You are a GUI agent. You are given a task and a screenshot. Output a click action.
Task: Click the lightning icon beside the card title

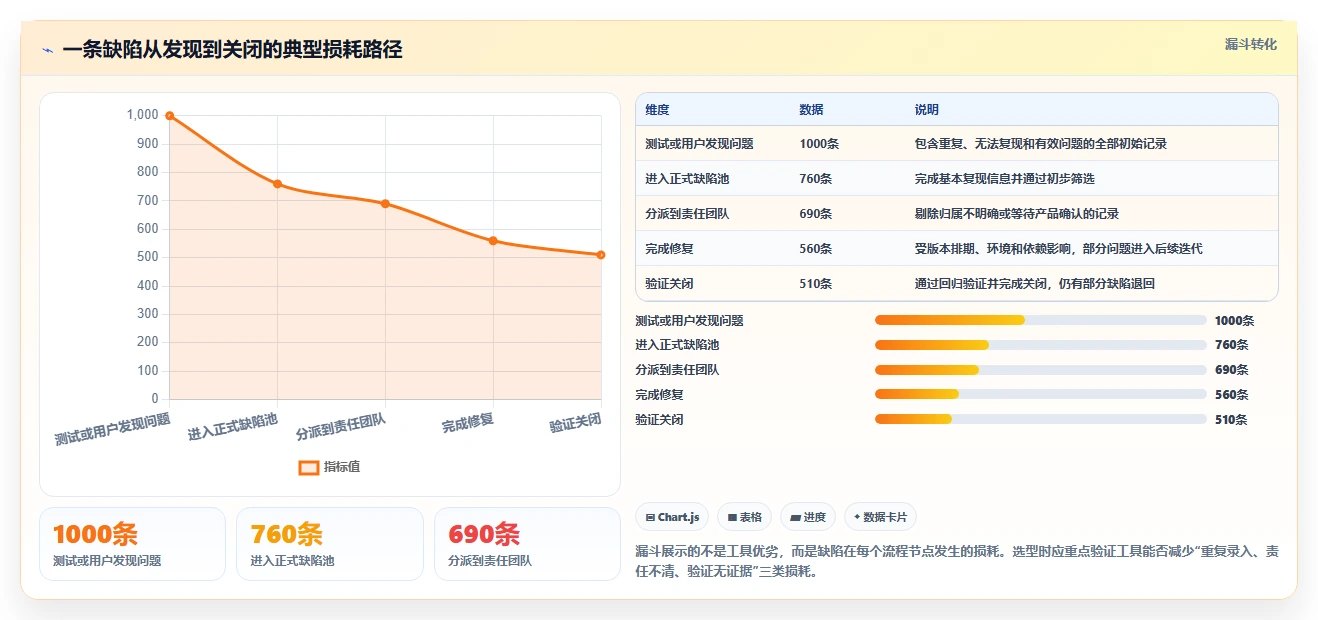[47, 50]
